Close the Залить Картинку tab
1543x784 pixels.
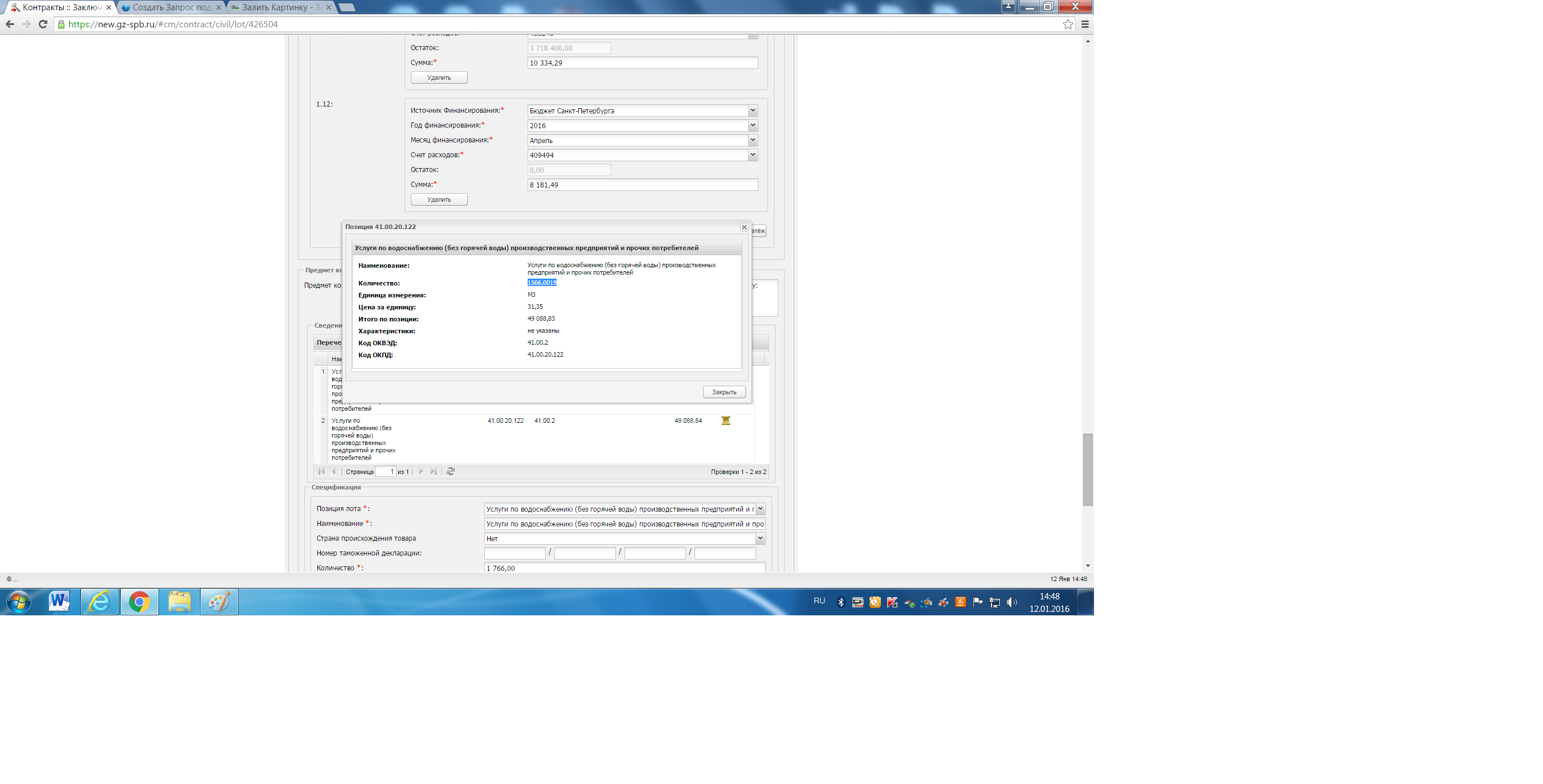point(329,7)
